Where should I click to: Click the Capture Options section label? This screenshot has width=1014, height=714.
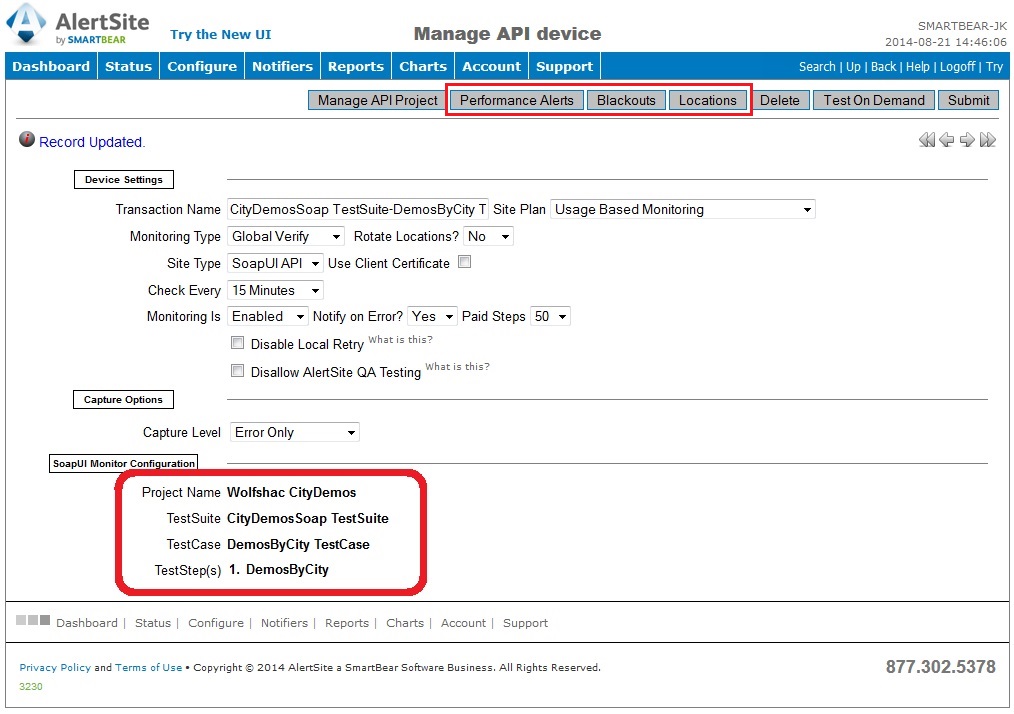pyautogui.click(x=123, y=400)
